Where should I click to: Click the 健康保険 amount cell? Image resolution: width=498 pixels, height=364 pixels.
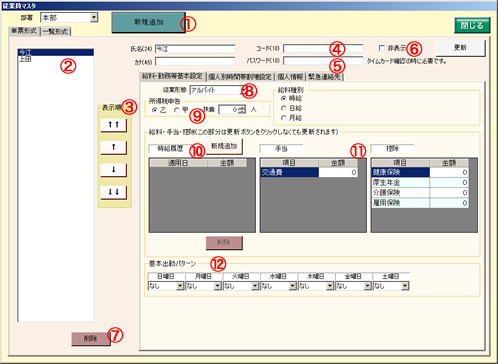coord(449,172)
